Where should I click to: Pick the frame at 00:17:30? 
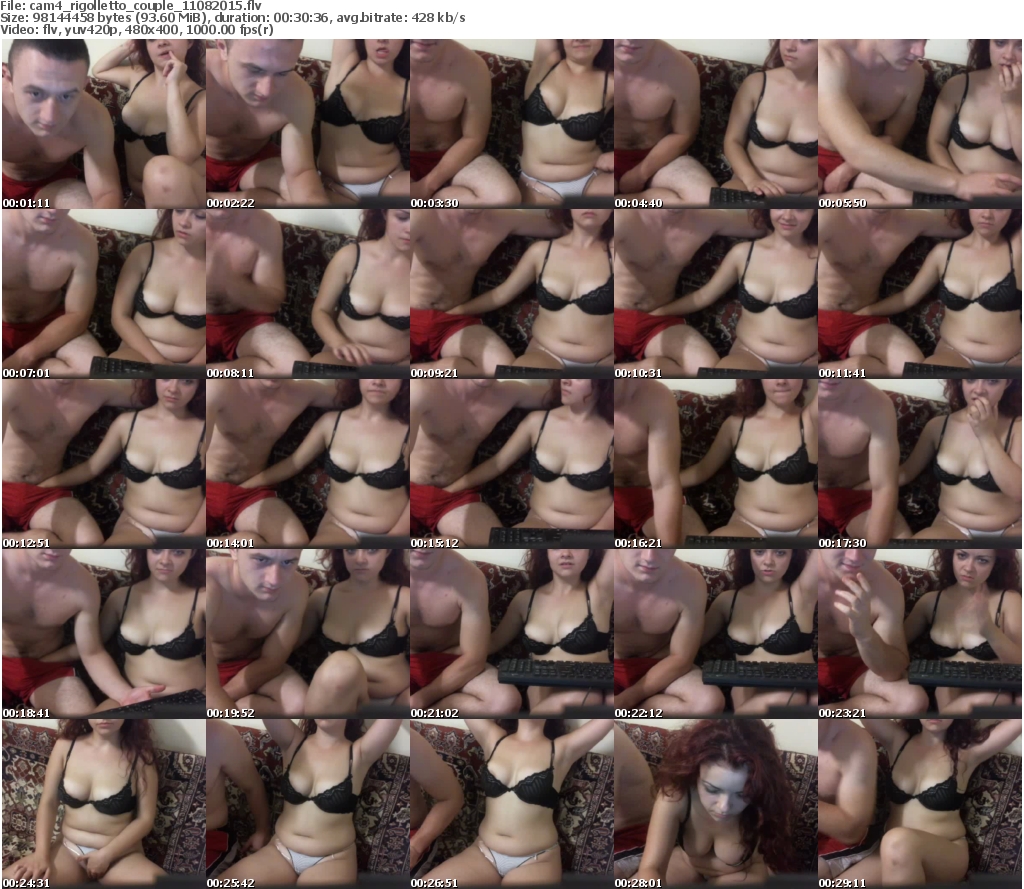[920, 464]
